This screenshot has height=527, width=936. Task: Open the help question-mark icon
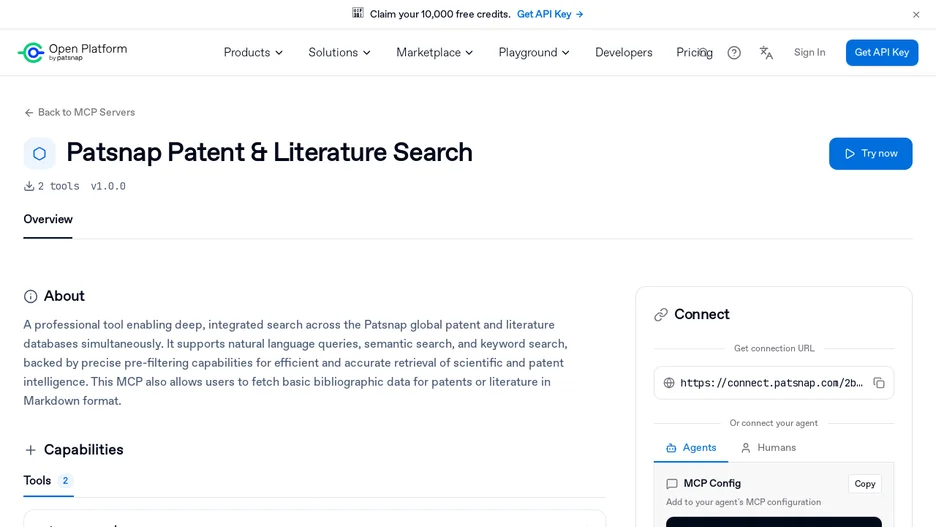tap(734, 53)
